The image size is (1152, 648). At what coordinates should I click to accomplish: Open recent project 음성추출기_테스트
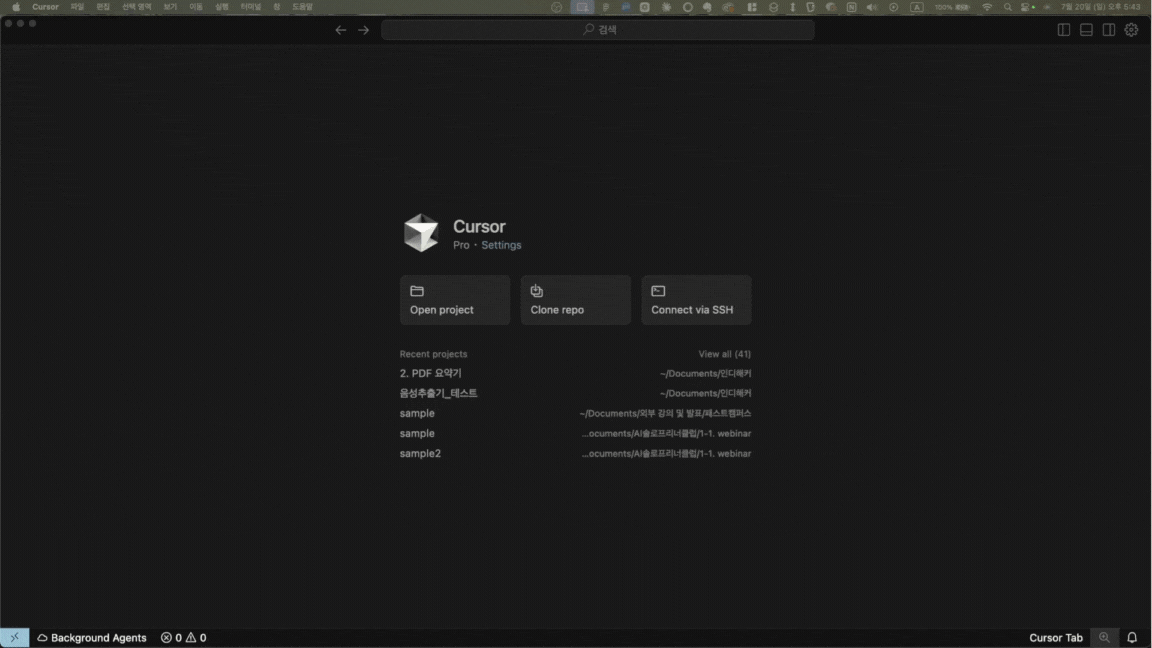575,393
